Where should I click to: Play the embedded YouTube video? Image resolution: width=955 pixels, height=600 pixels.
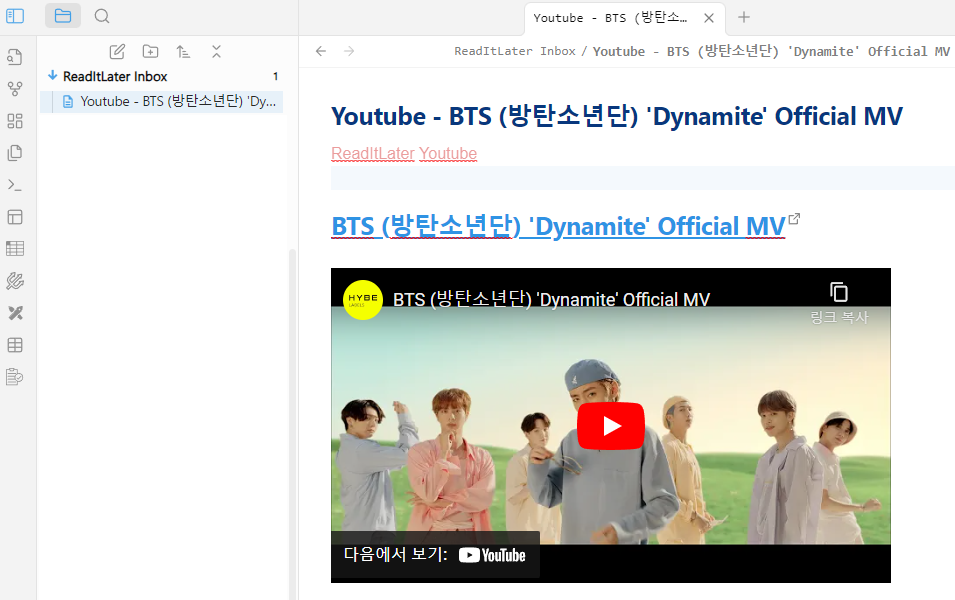610,426
